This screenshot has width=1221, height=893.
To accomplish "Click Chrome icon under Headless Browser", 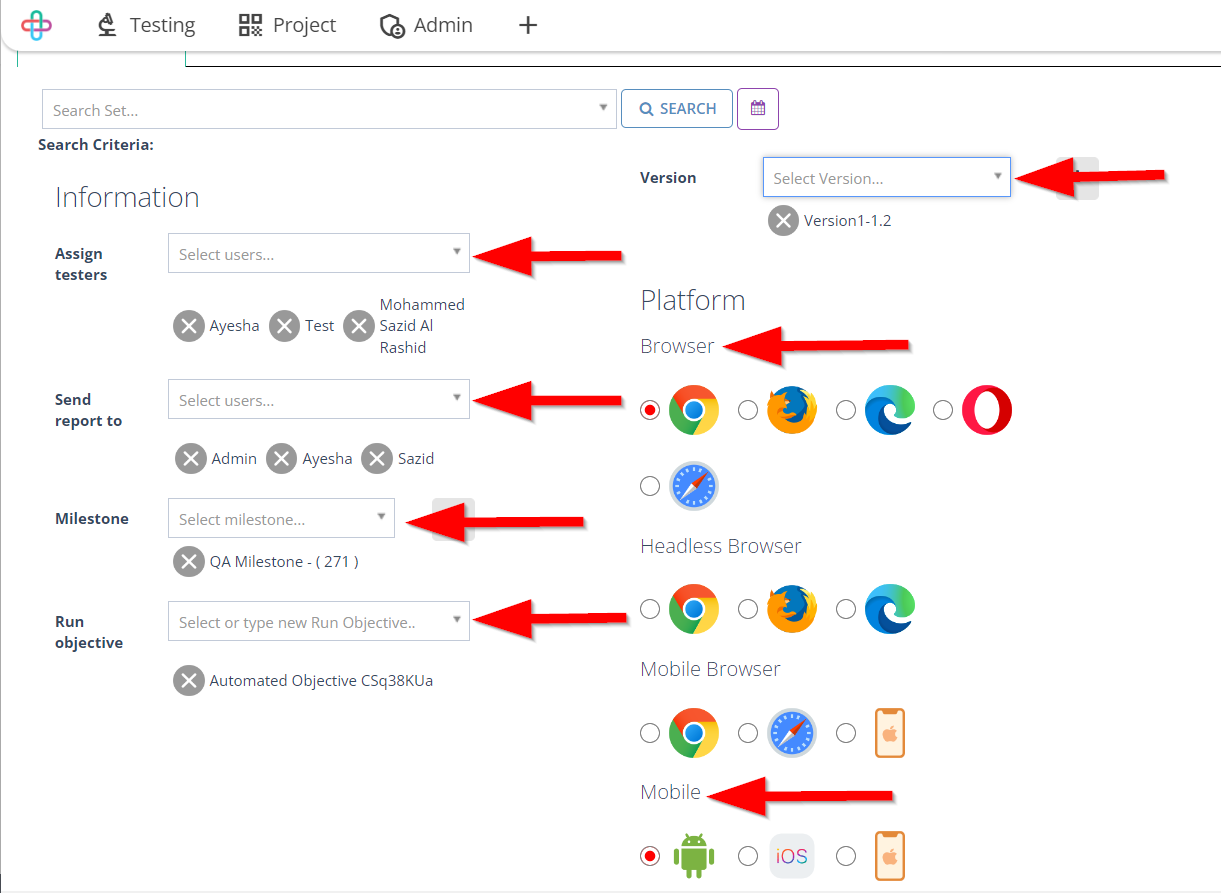I will 694,609.
